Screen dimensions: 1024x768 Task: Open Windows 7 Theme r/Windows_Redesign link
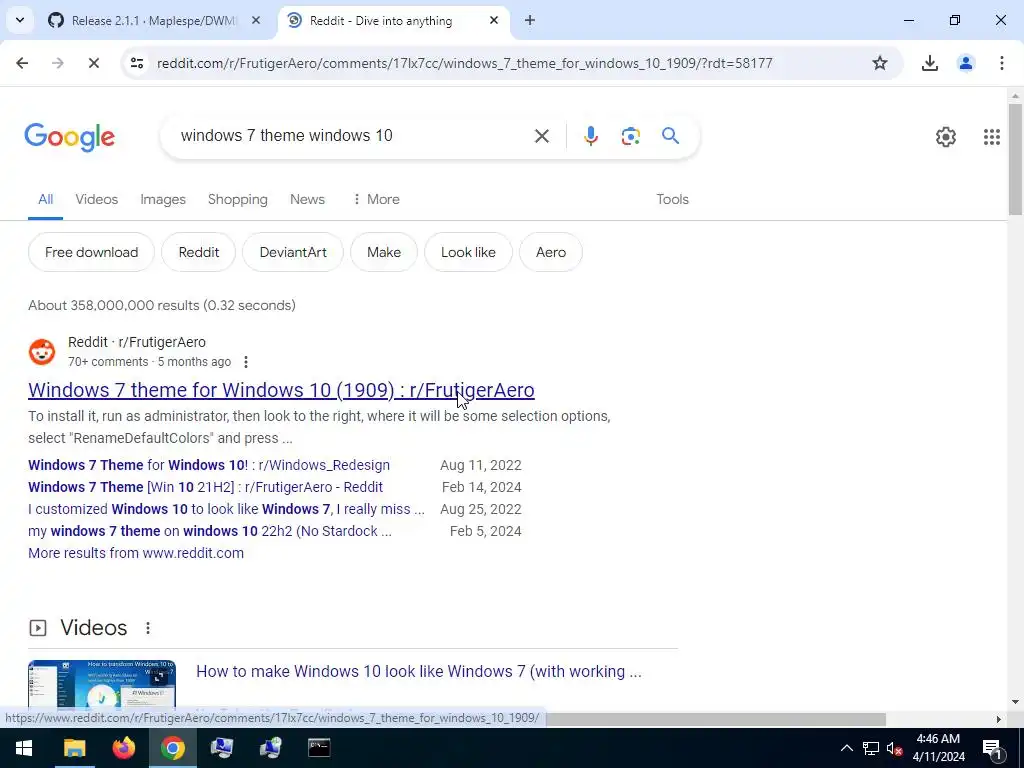click(x=209, y=465)
